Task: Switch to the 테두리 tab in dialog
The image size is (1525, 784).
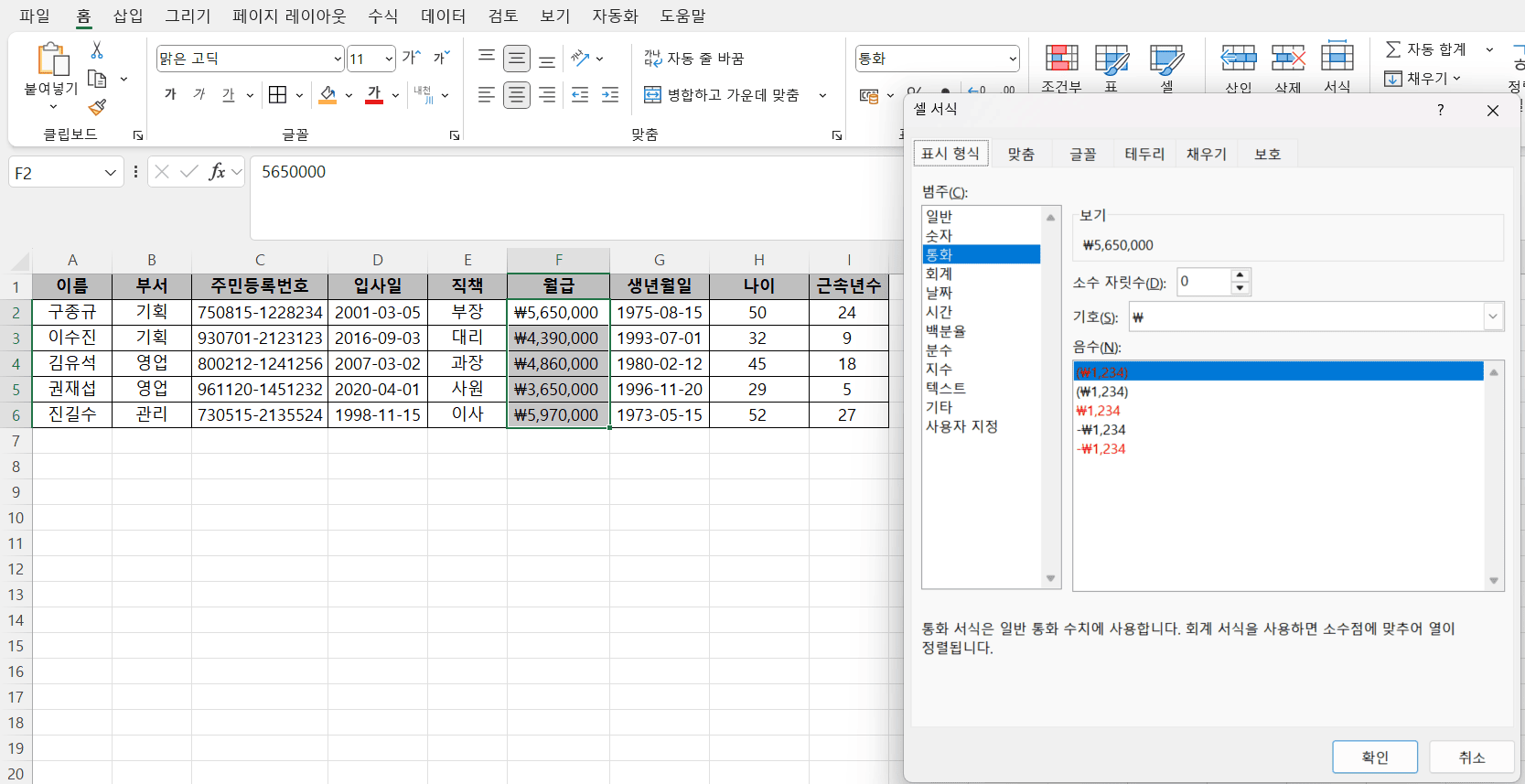Action: point(1144,154)
